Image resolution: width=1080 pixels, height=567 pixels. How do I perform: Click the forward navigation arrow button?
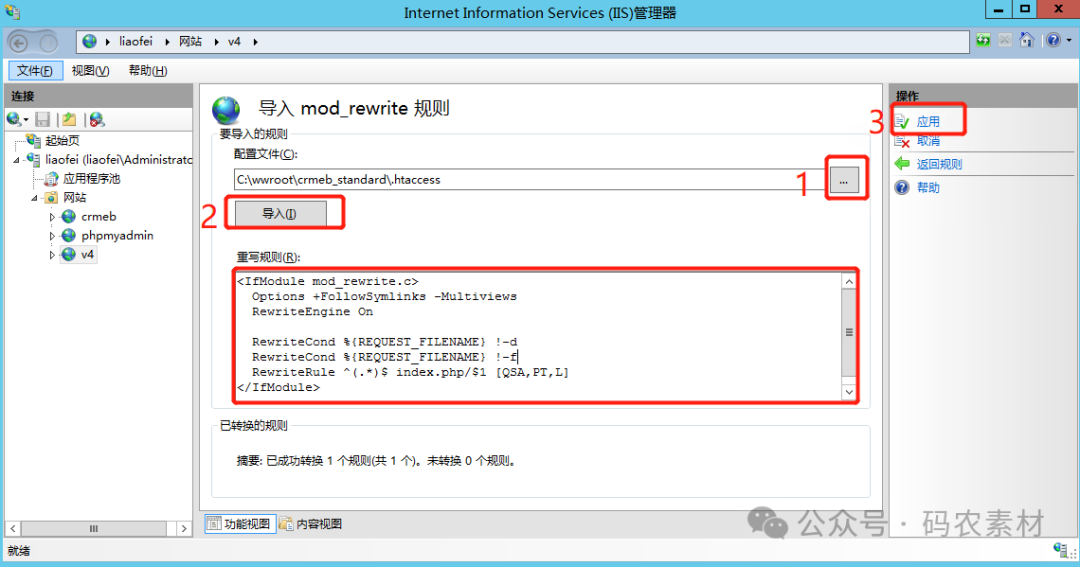click(48, 43)
